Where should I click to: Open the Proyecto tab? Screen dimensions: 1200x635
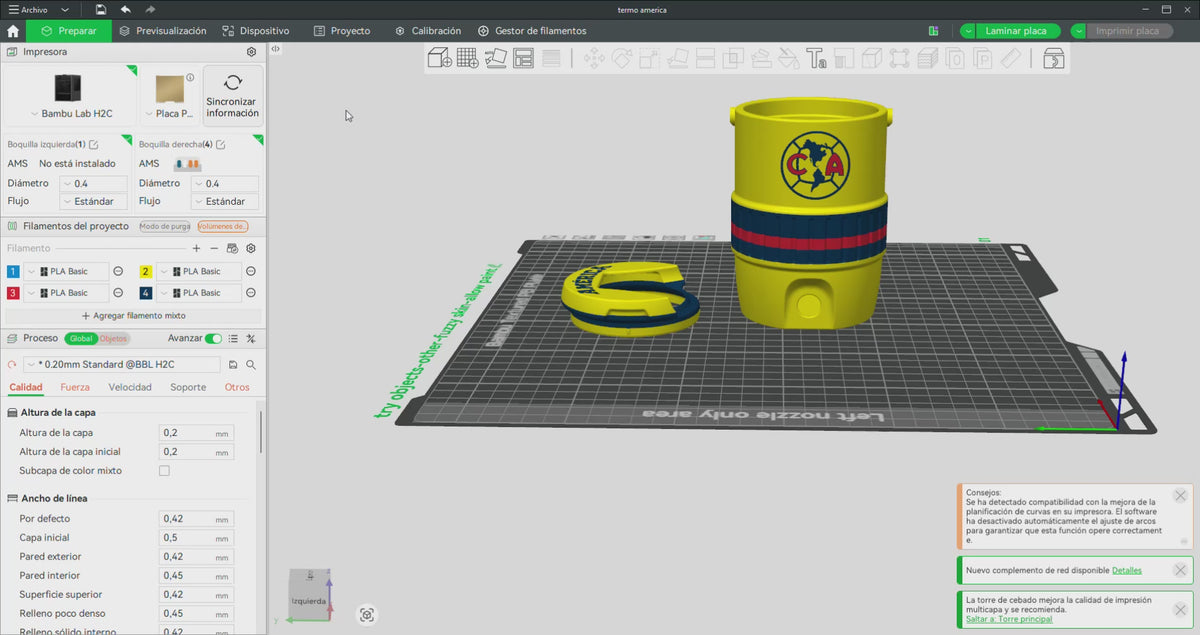coord(342,31)
